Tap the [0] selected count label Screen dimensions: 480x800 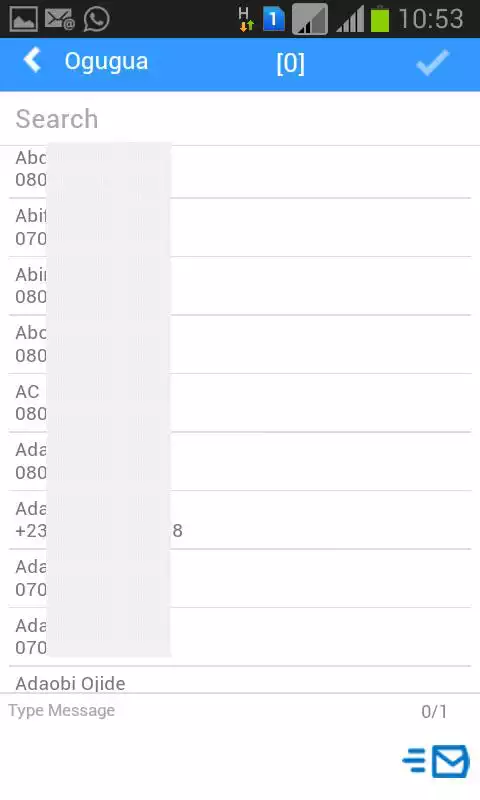point(290,63)
